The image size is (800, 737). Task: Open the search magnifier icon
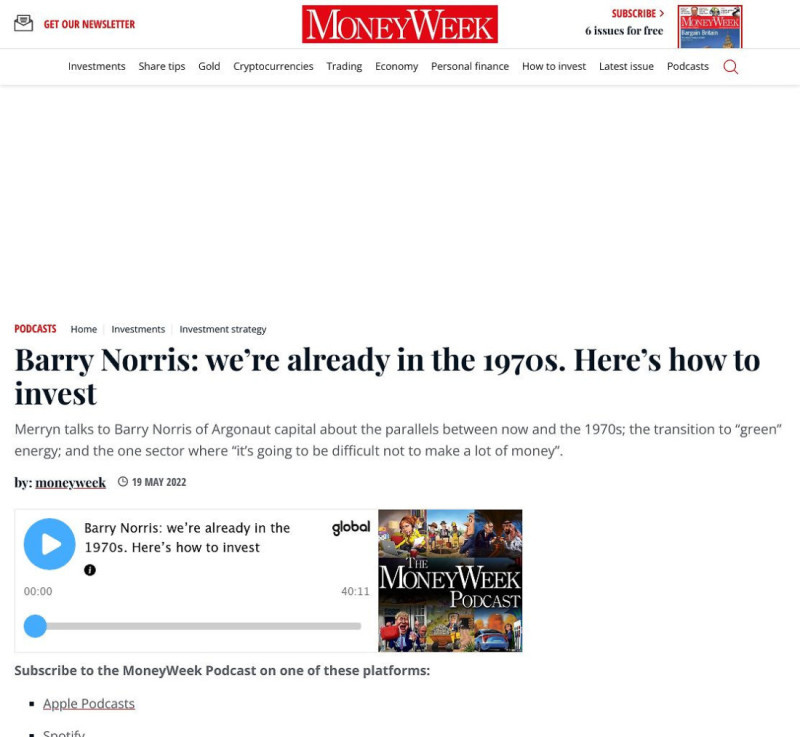[730, 67]
